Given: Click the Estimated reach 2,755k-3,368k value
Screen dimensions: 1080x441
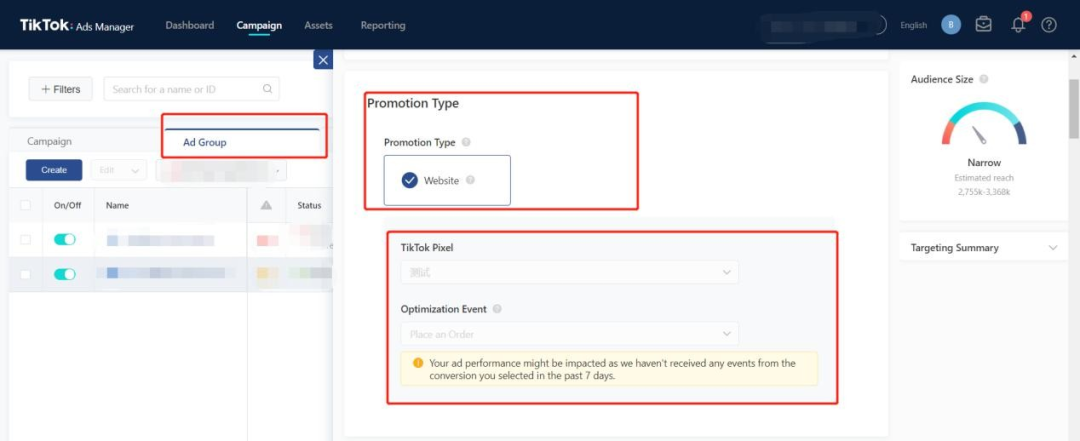Looking at the screenshot, I should point(984,192).
